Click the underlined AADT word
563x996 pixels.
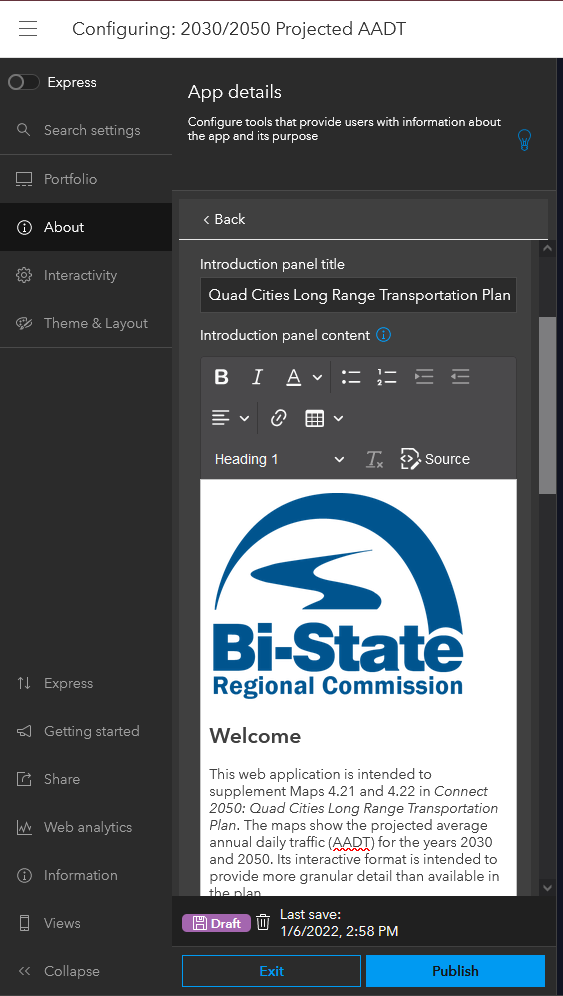point(351,843)
